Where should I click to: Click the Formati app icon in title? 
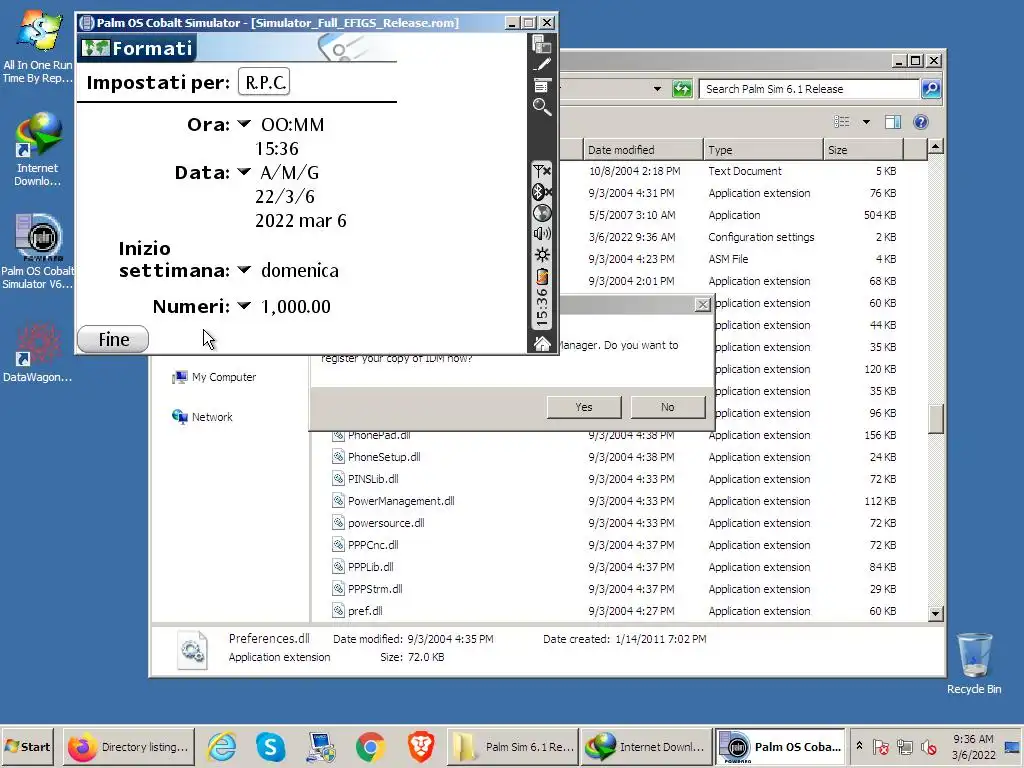coord(95,48)
